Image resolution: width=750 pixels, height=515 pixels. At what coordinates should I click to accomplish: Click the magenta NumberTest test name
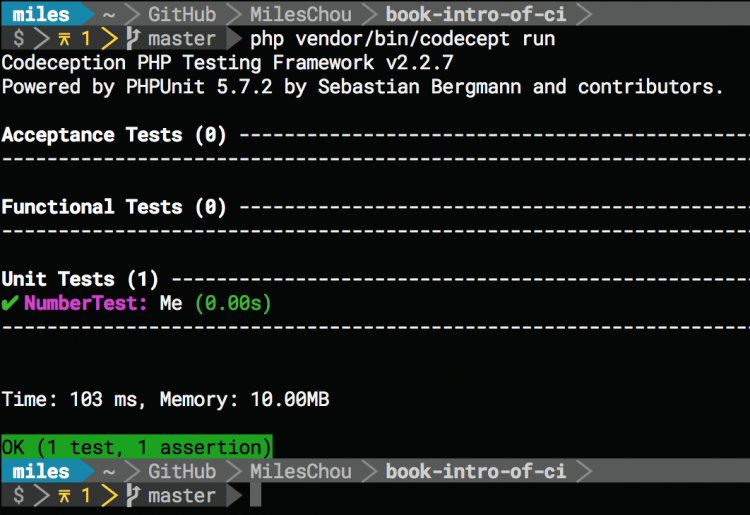tap(86, 303)
